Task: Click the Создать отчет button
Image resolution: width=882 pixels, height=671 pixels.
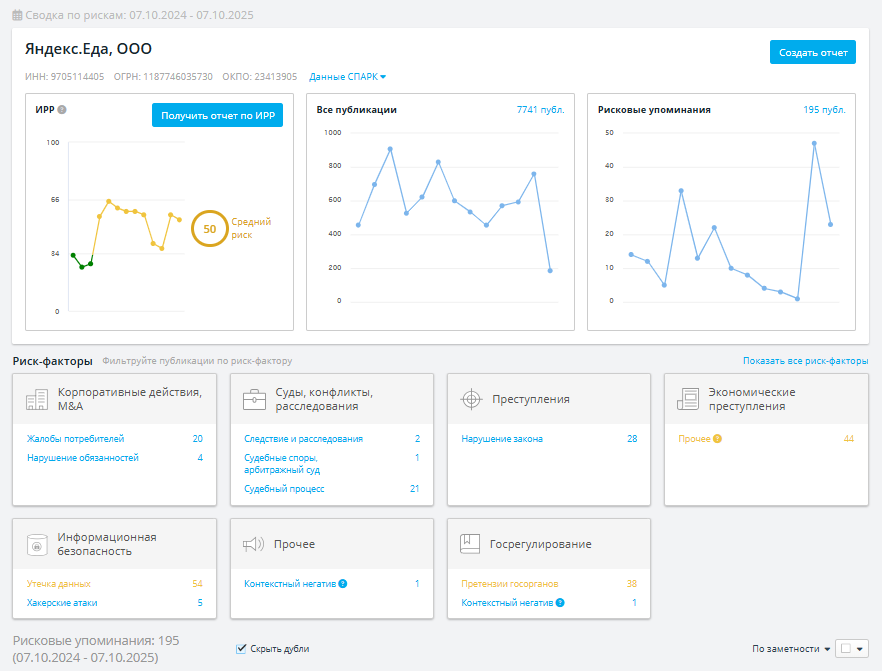Action: (813, 52)
